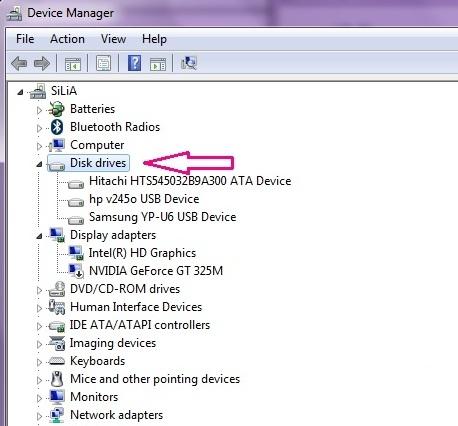458x426 pixels.
Task: Click the Back arrow toolbar icon
Action: click(19, 63)
